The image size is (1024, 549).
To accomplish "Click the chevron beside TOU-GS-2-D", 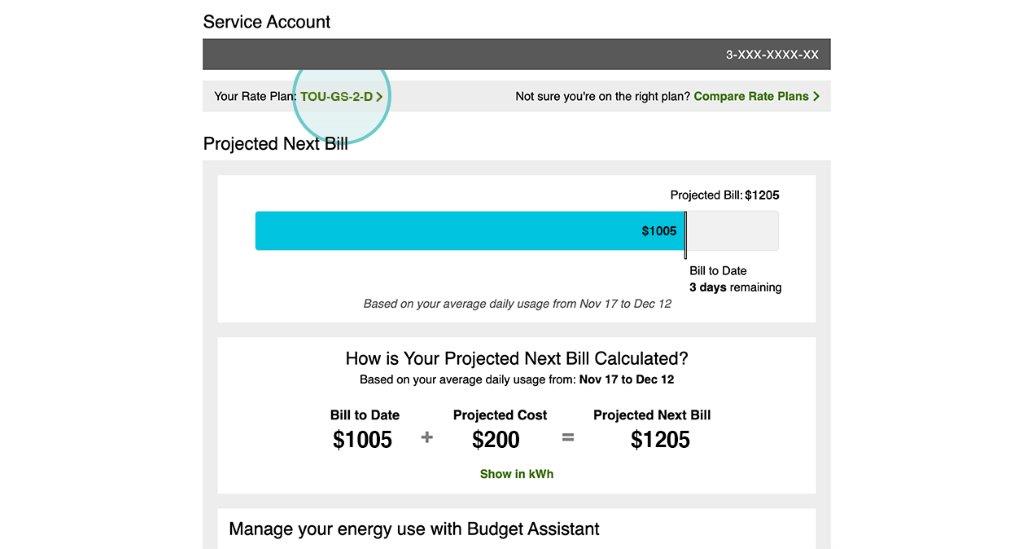I will (x=379, y=97).
